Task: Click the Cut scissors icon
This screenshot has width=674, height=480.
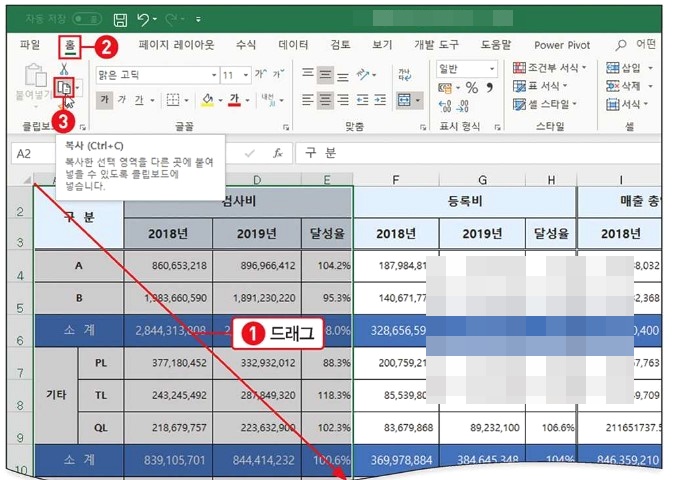Action: (64, 69)
